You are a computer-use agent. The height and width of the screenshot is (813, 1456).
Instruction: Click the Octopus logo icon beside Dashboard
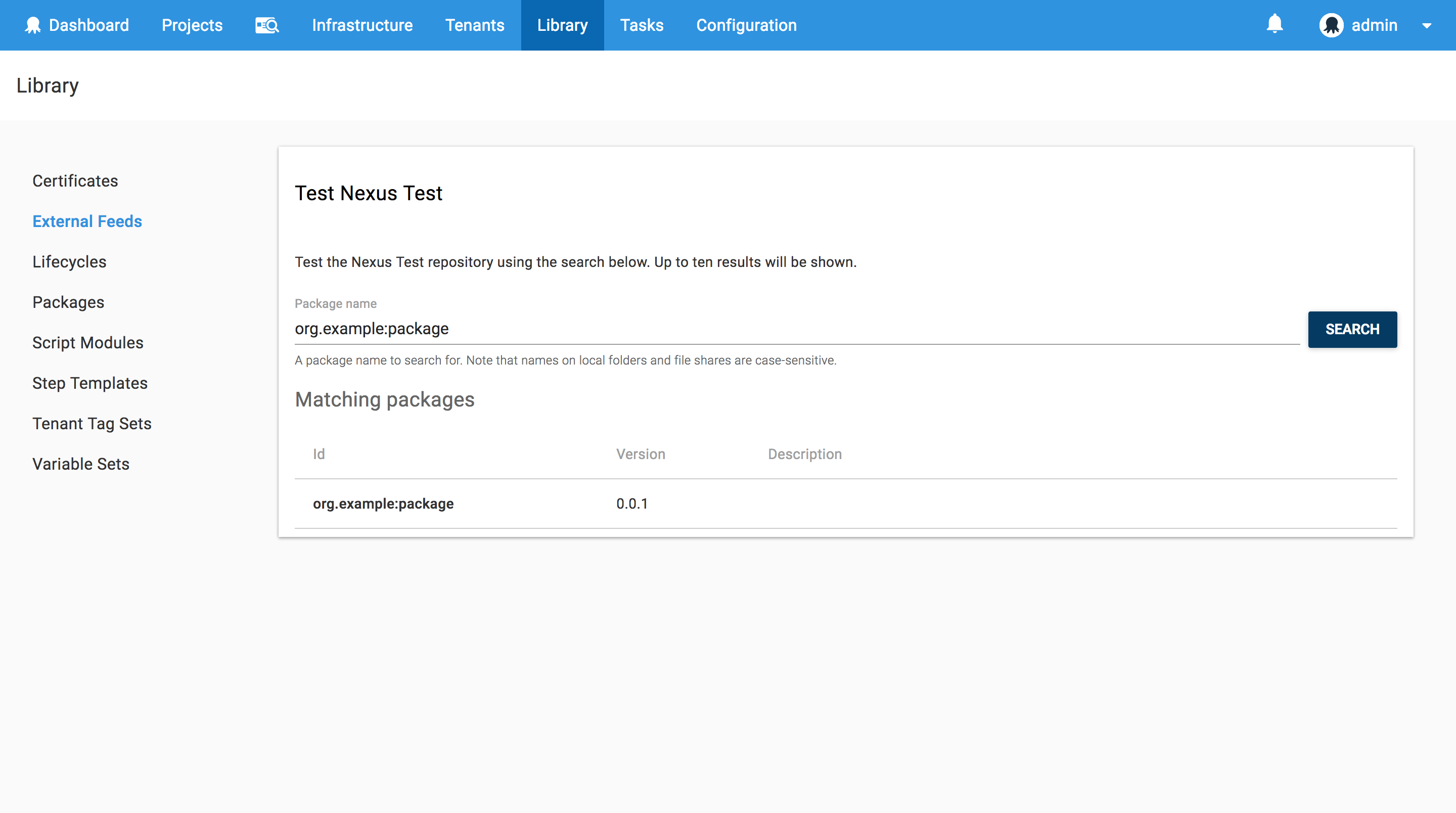pyautogui.click(x=33, y=25)
